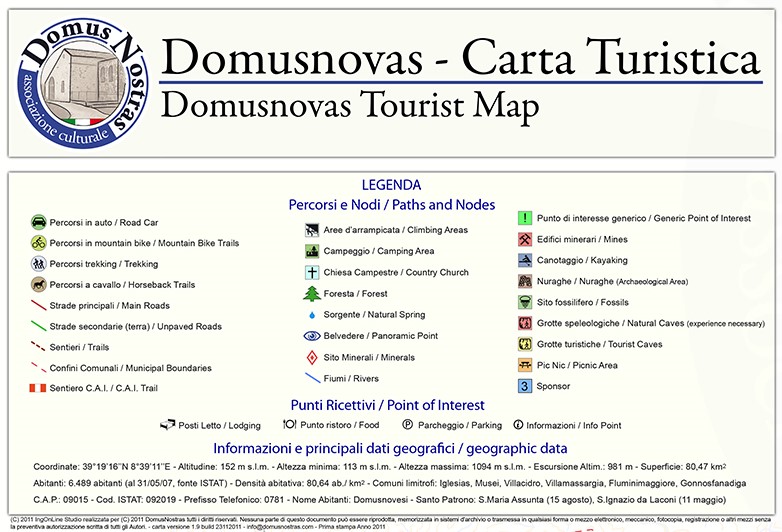Click the 'Abitanti: 6.489 abitanti' text
Screen dimensions: 782x532
pos(78,483)
